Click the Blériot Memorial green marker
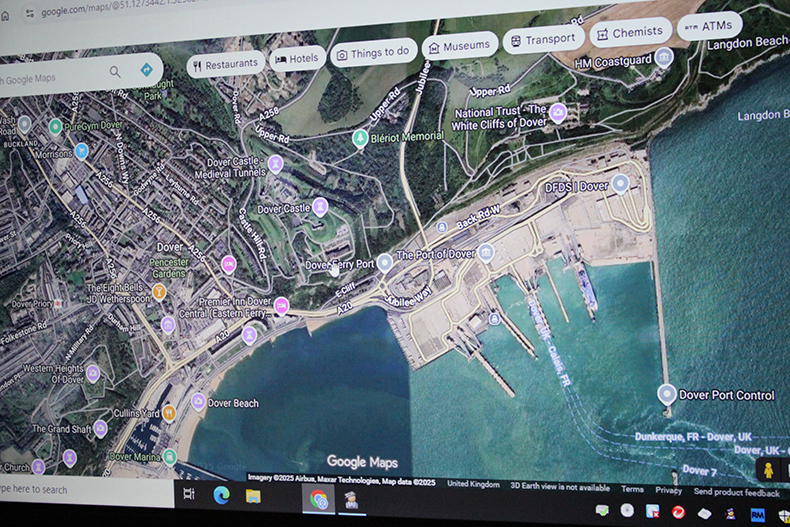Viewport: 790px width, 527px height. tap(360, 138)
